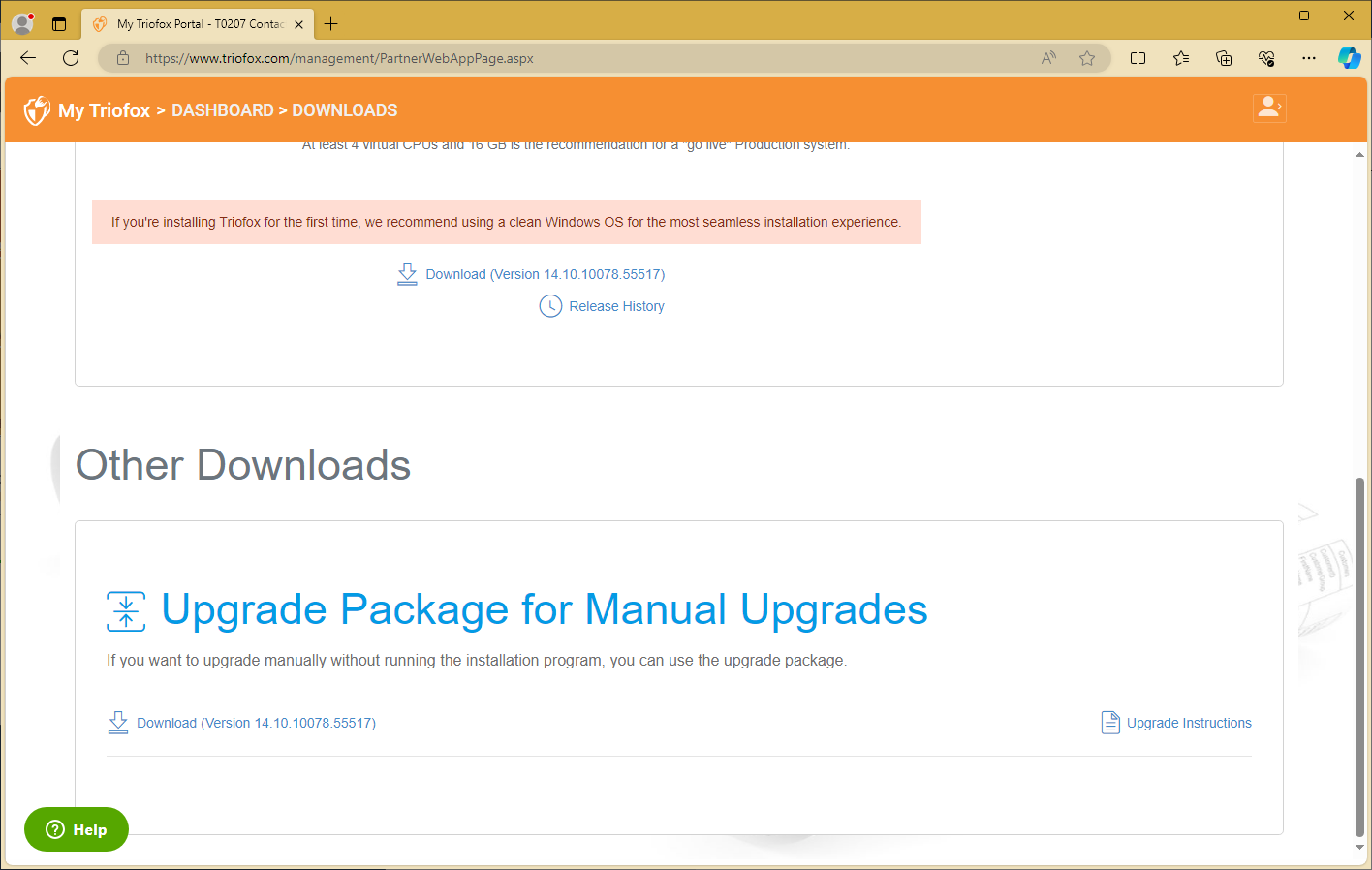
Task: Open the split screen icon
Action: click(x=1138, y=58)
